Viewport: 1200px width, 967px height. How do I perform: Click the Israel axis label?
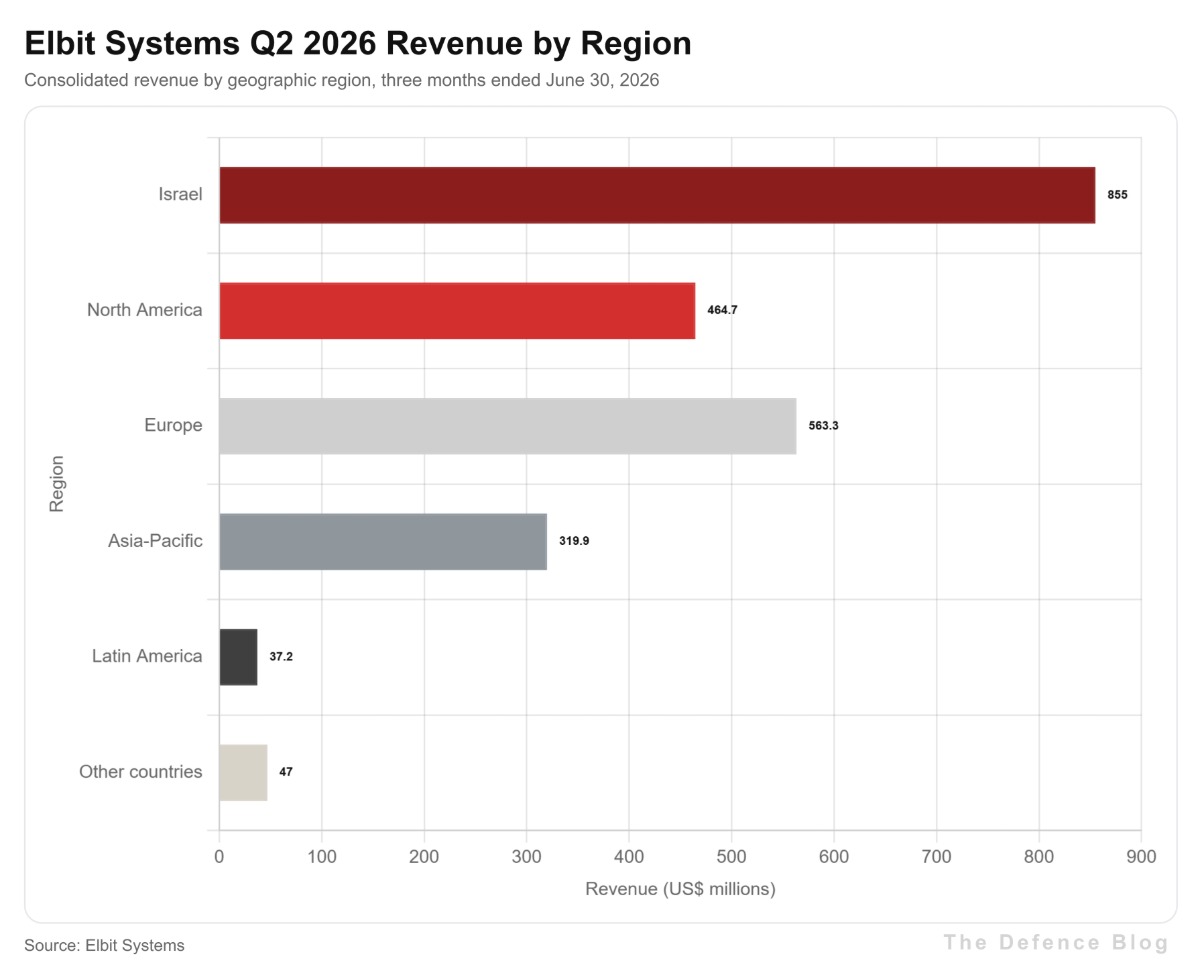180,194
